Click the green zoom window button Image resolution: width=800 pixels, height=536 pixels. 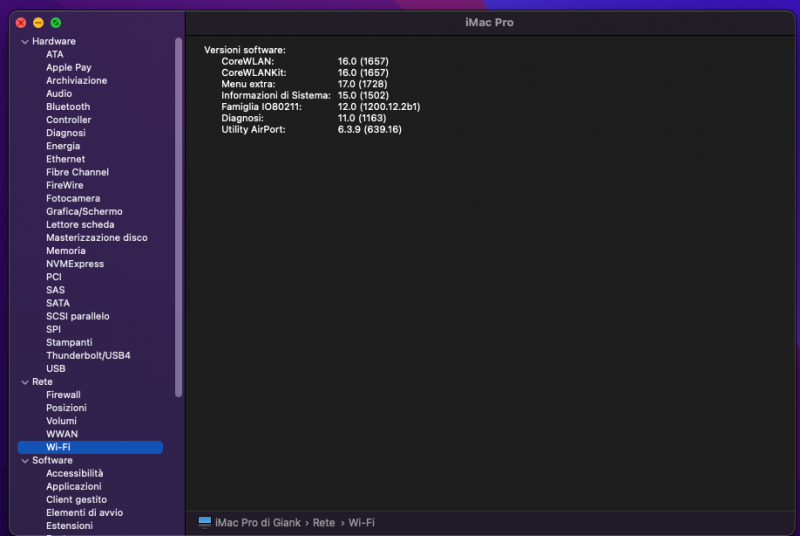56,22
